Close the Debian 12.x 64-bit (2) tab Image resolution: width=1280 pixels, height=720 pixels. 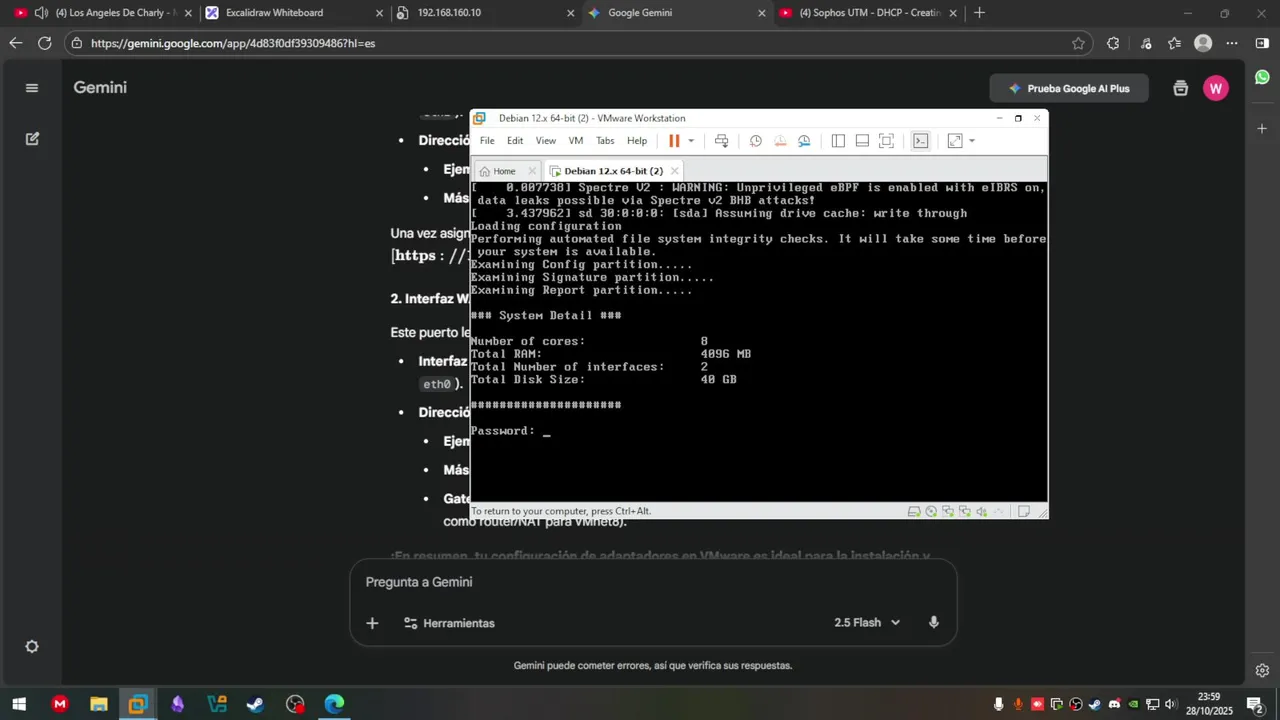tap(675, 171)
